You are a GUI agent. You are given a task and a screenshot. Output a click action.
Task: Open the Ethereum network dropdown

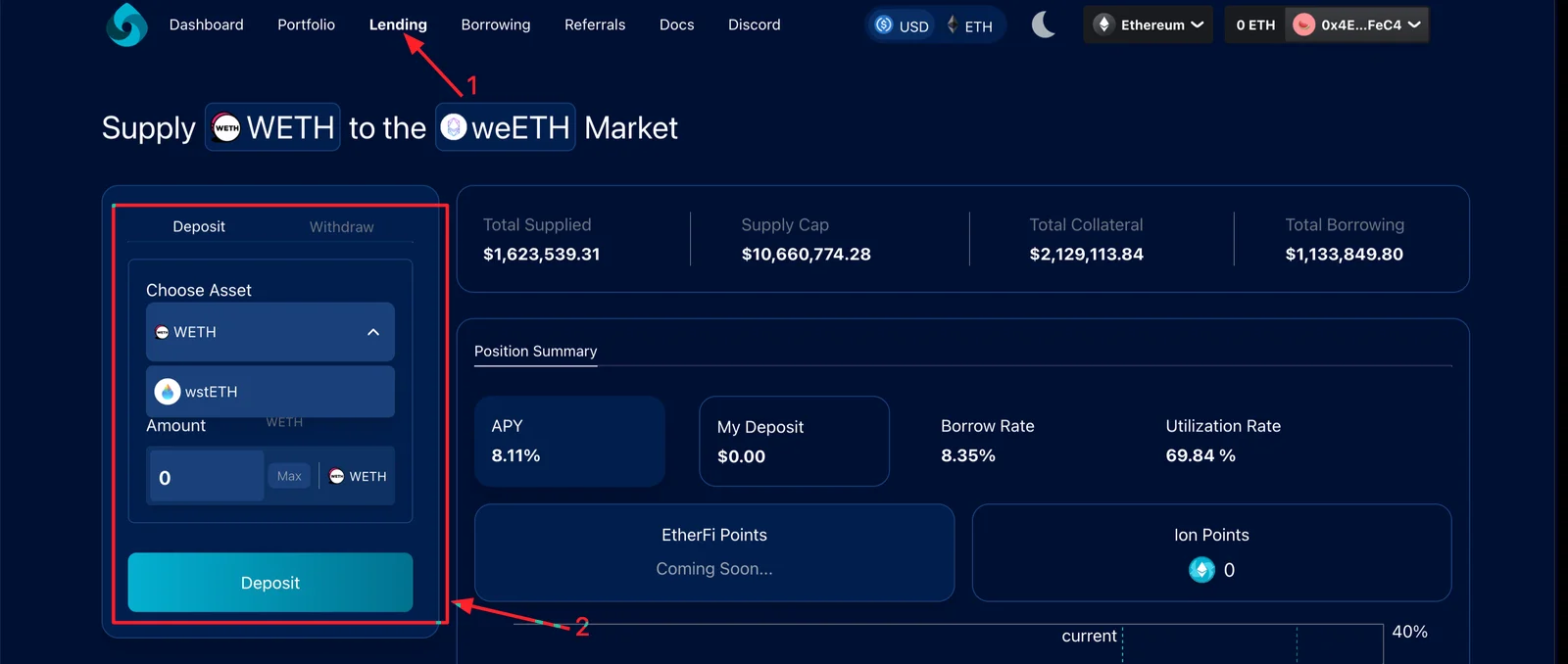click(x=1148, y=24)
